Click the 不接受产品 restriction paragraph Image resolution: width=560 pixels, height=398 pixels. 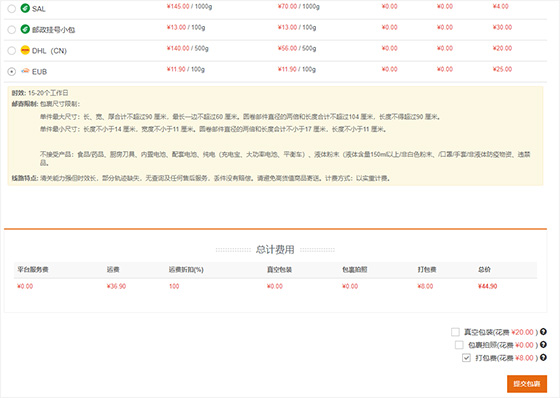point(285,158)
